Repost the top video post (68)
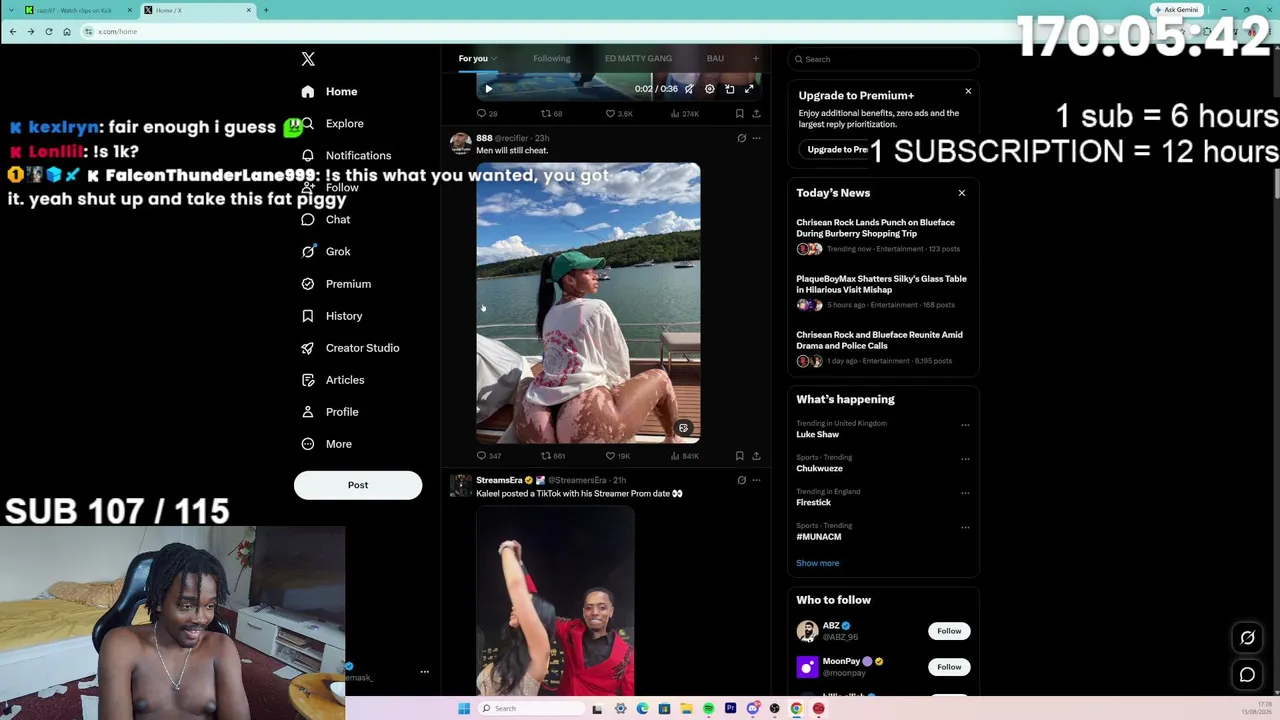1280x720 pixels. click(551, 114)
